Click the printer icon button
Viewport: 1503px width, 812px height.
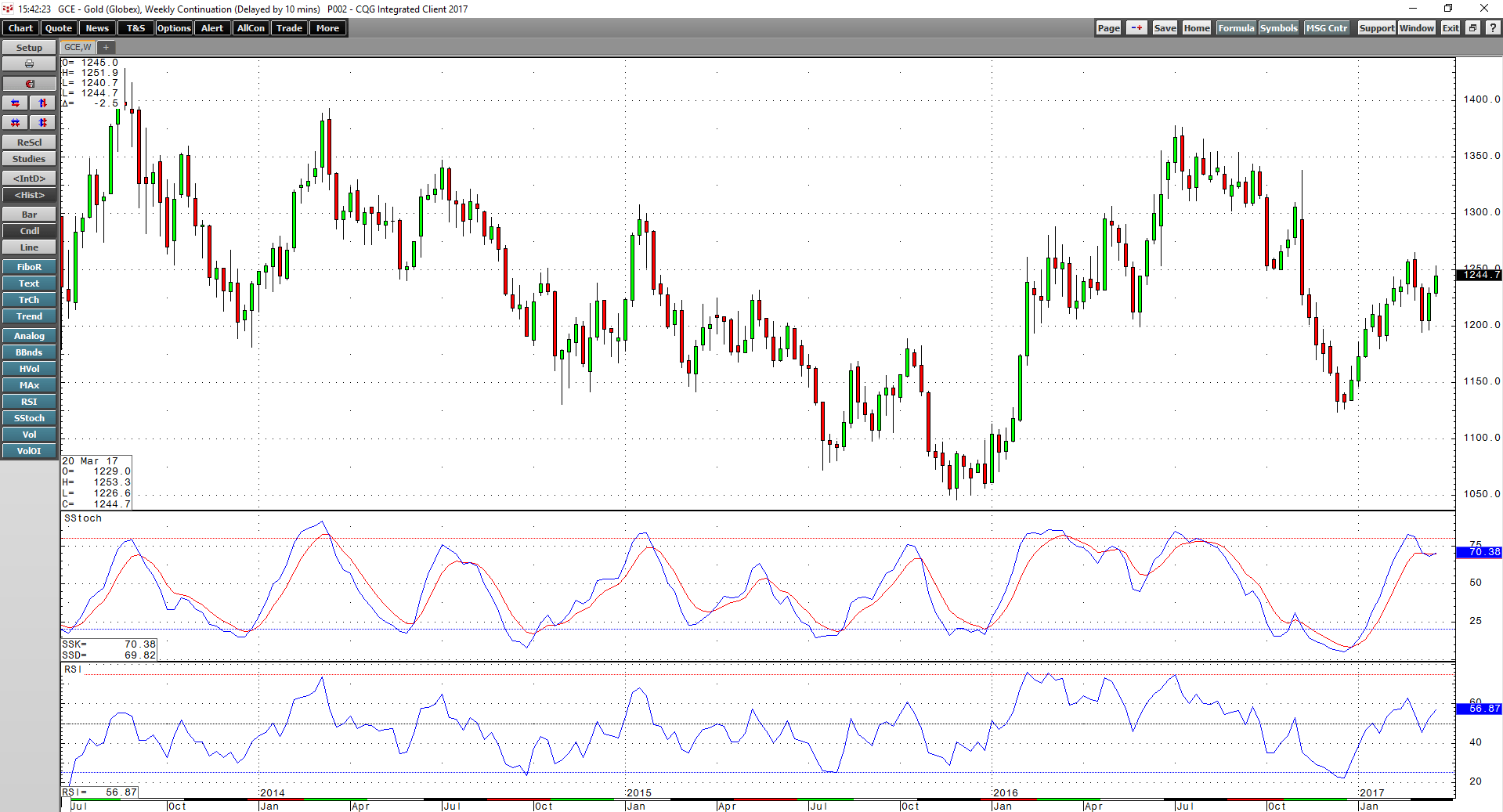(x=29, y=64)
